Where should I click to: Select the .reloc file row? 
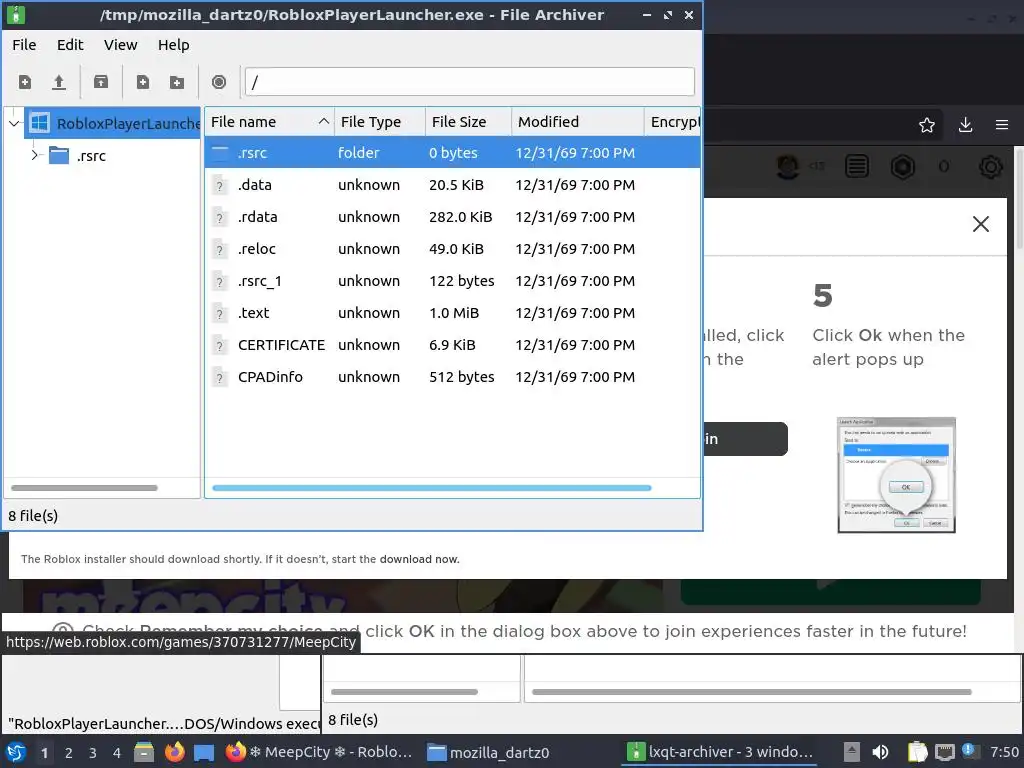pos(453,249)
